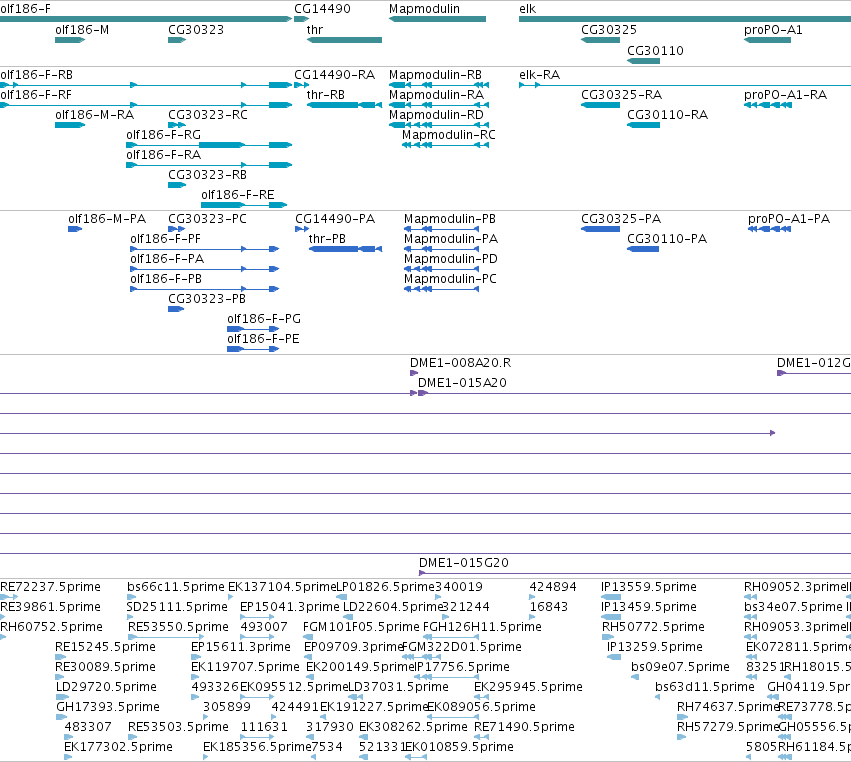The height and width of the screenshot is (762, 851).
Task: Select transcript Mapmodulin-RD label
Action: point(436,115)
